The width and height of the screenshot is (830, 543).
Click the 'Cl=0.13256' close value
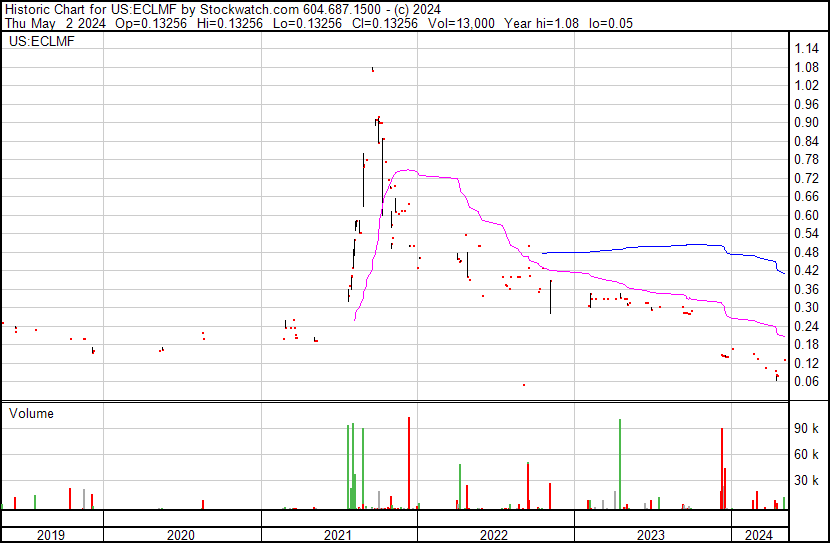point(385,23)
